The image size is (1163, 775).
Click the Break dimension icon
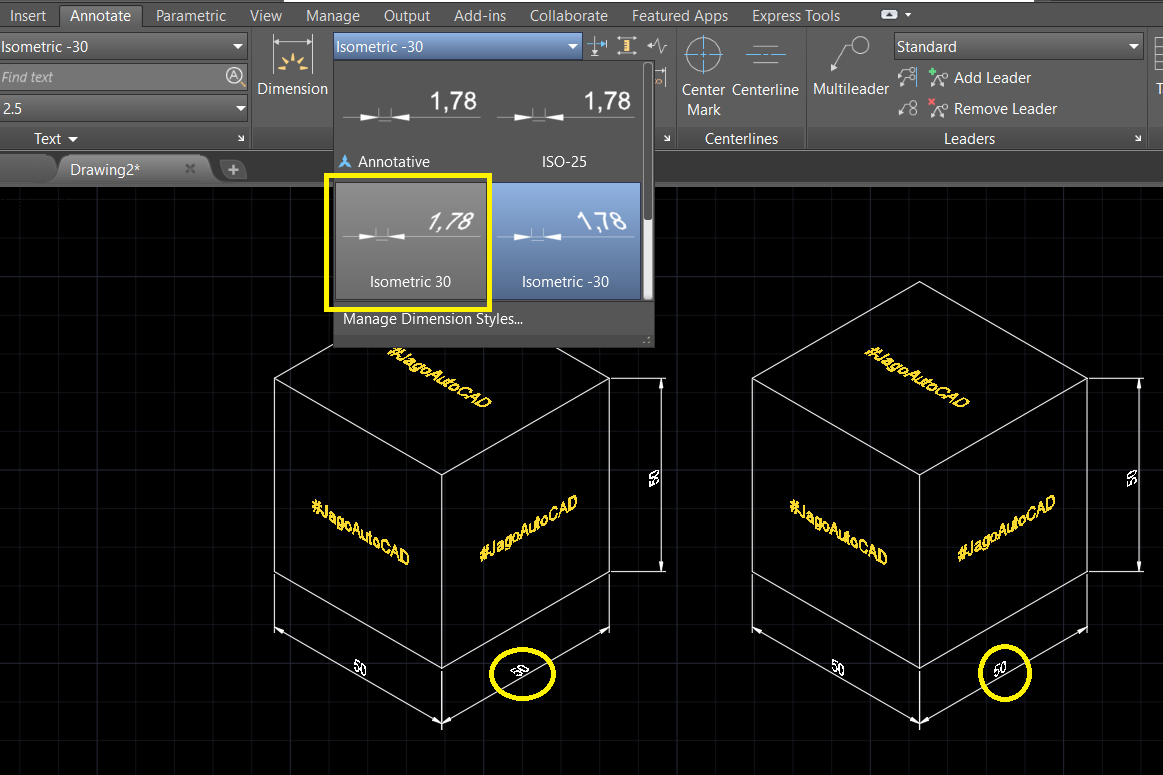click(x=597, y=47)
